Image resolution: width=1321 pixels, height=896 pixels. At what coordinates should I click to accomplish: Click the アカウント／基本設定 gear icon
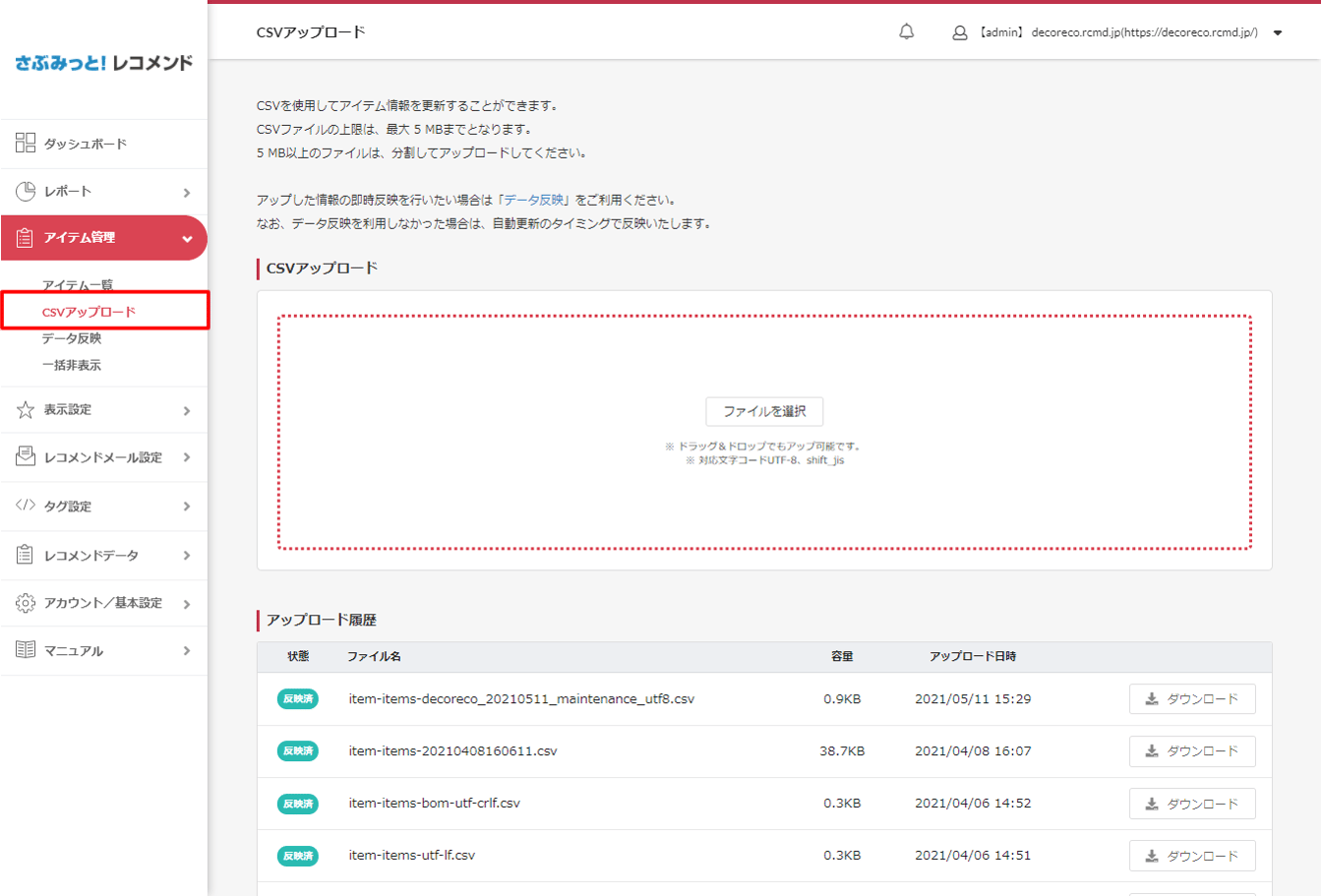pos(26,603)
